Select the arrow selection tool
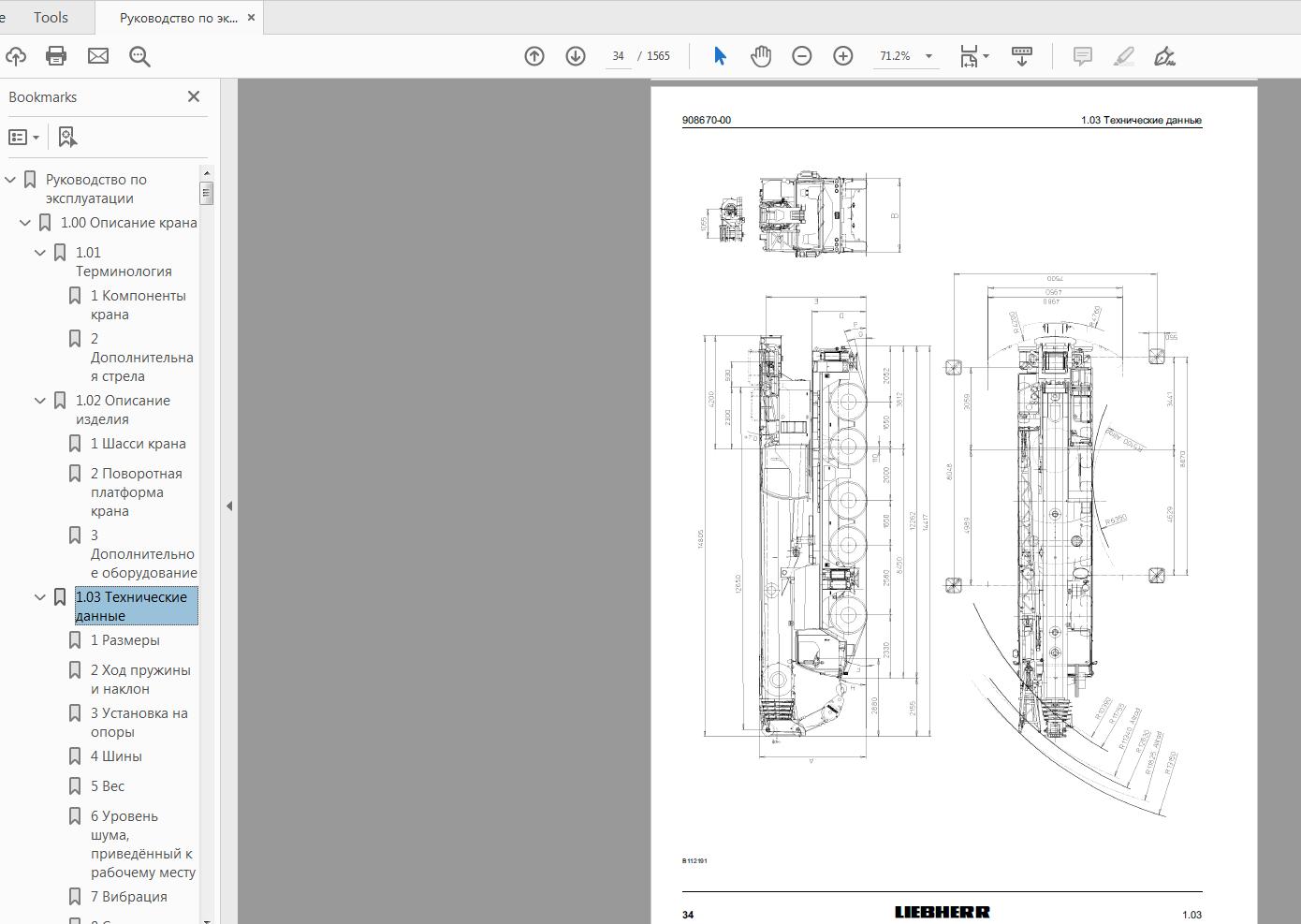Image resolution: width=1301 pixels, height=924 pixels. coord(720,56)
